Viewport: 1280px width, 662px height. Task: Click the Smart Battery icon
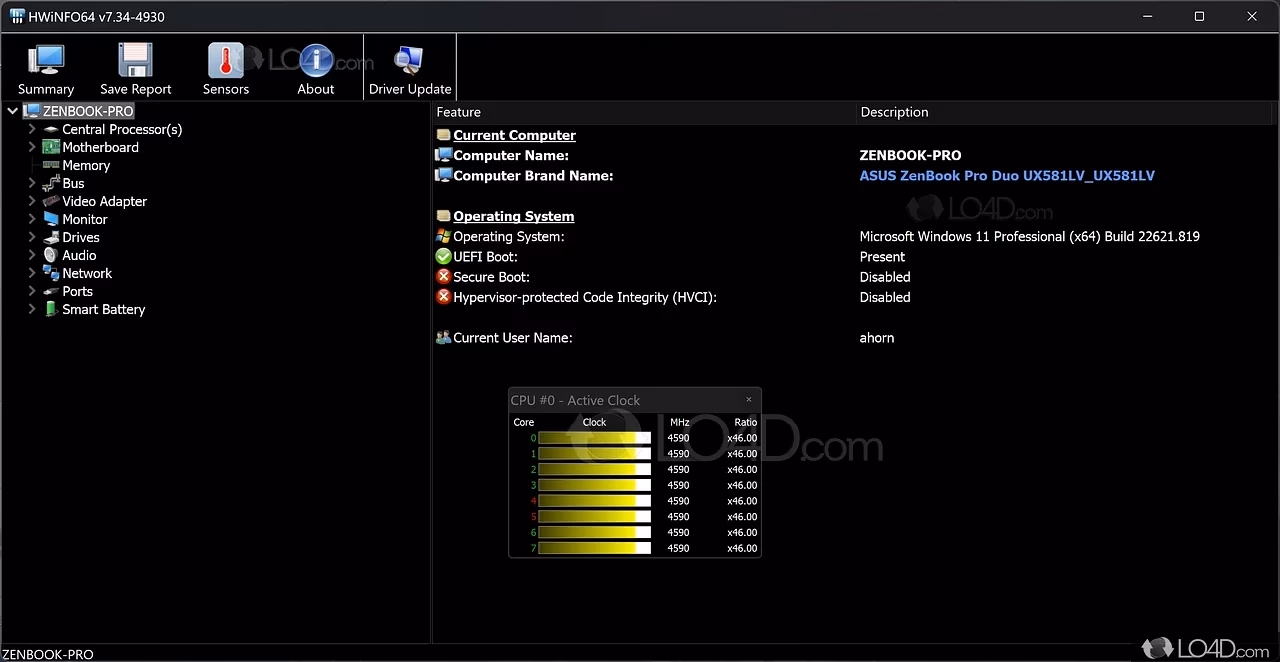pos(51,309)
